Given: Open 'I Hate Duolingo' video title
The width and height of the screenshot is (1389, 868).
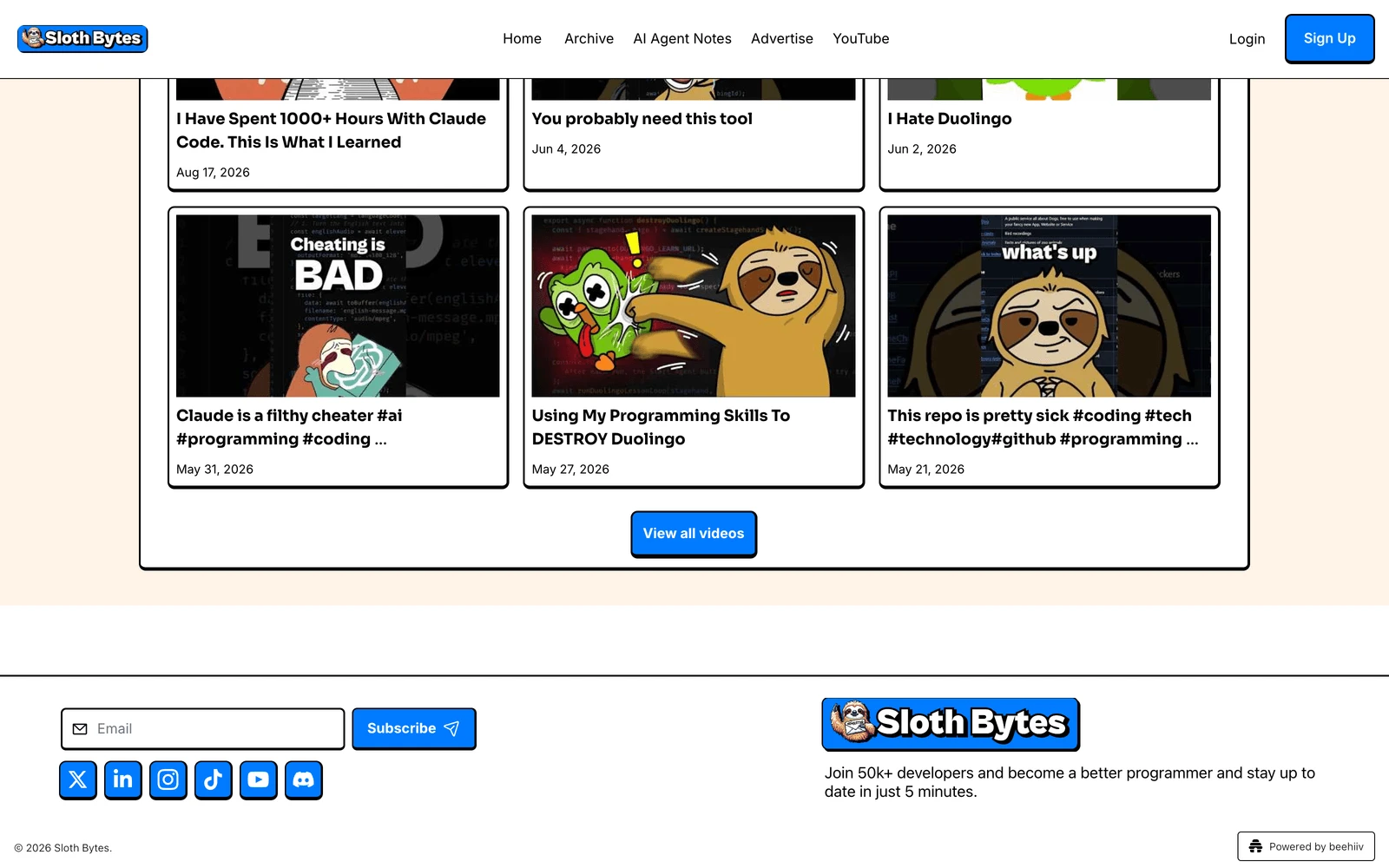Looking at the screenshot, I should click(950, 119).
